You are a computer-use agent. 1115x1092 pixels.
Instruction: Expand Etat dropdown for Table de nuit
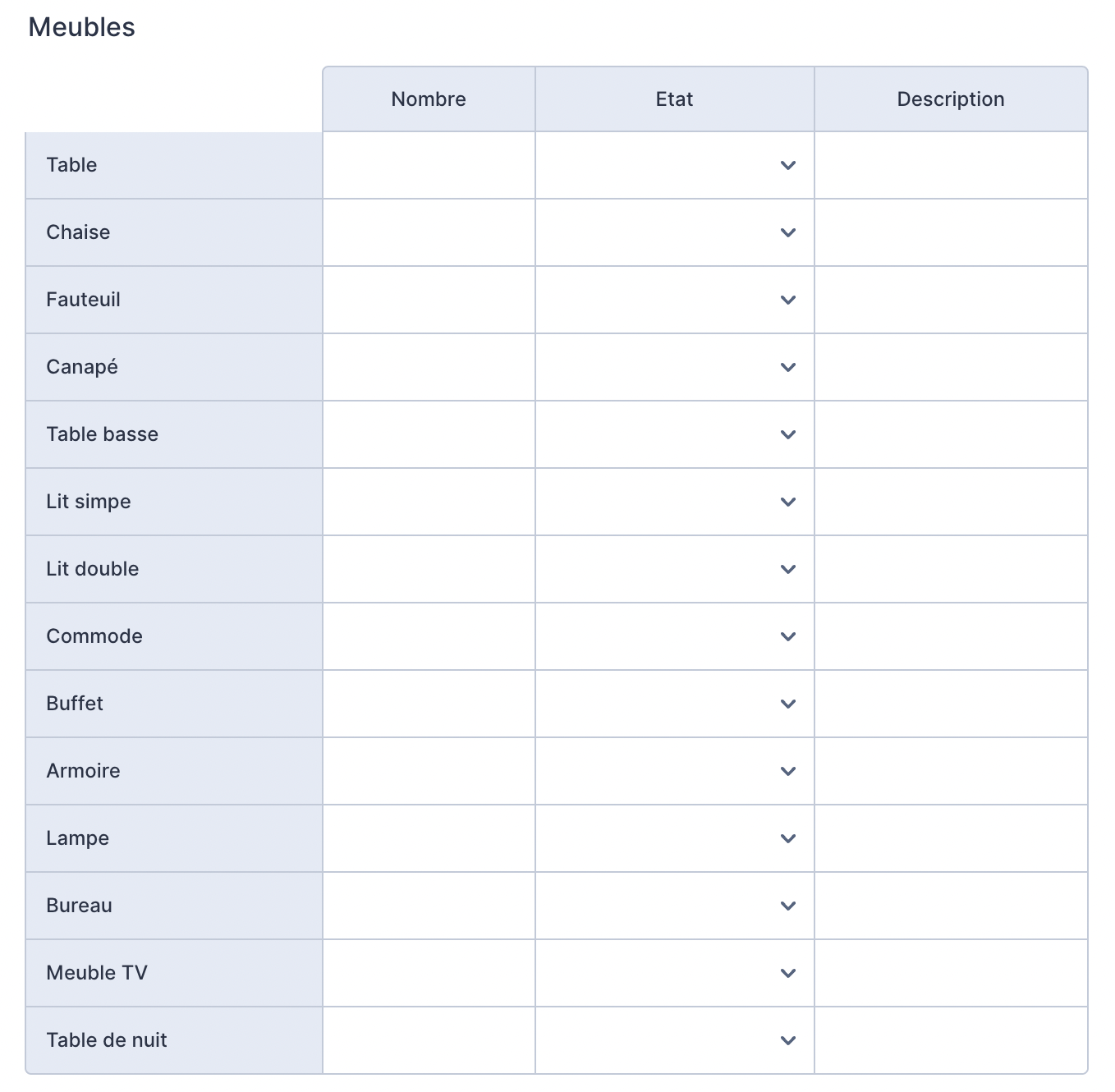click(675, 1040)
